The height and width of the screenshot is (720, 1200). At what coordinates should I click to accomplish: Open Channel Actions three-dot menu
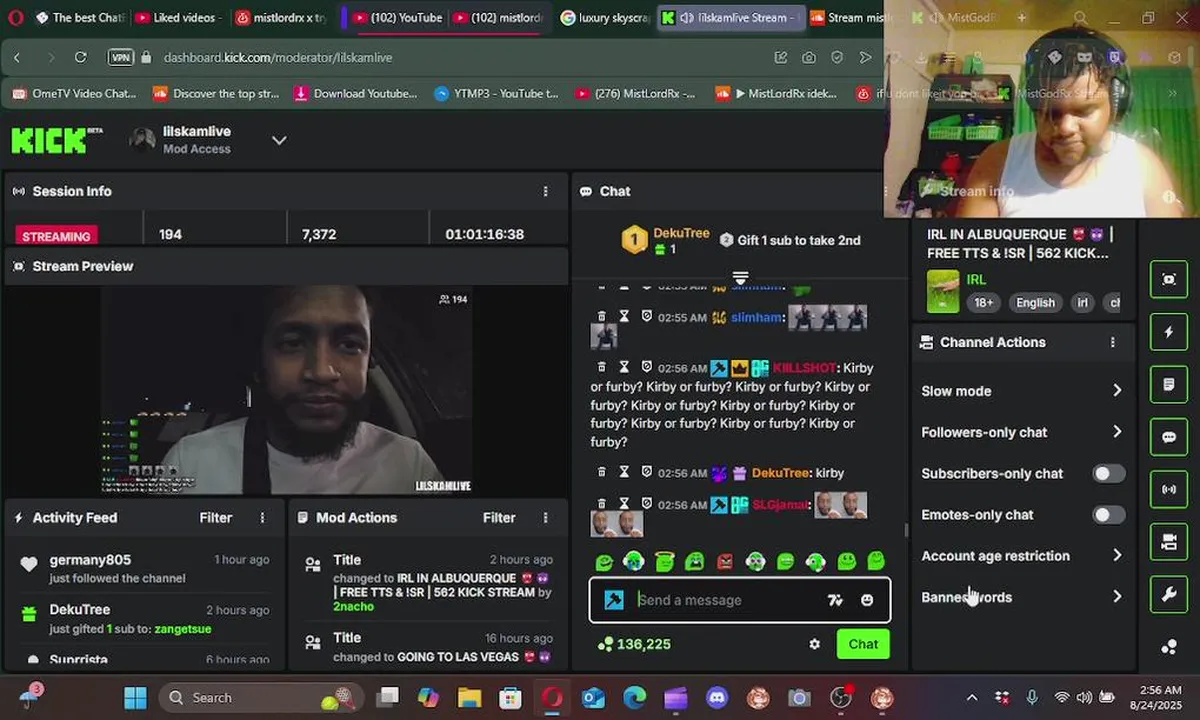tap(1113, 342)
